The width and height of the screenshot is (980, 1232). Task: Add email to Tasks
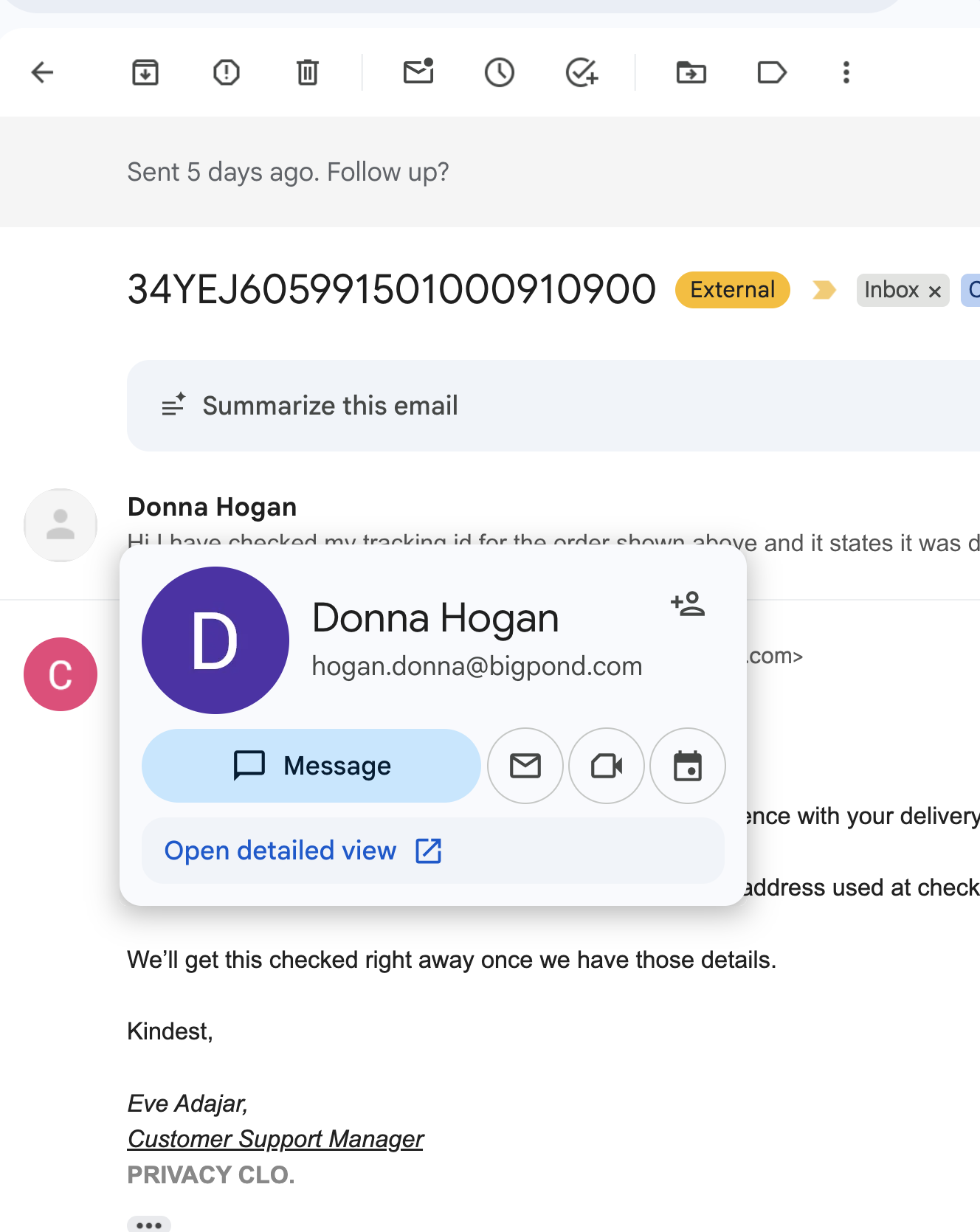(x=582, y=72)
